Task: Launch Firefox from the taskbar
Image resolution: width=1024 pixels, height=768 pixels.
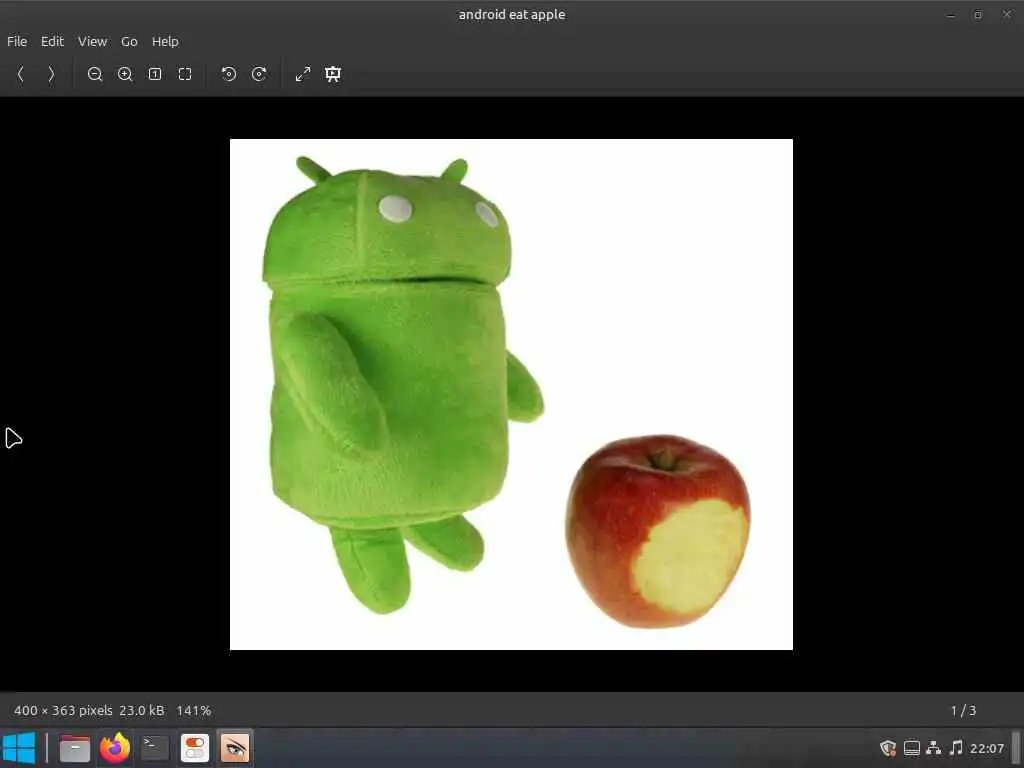Action: [x=115, y=748]
